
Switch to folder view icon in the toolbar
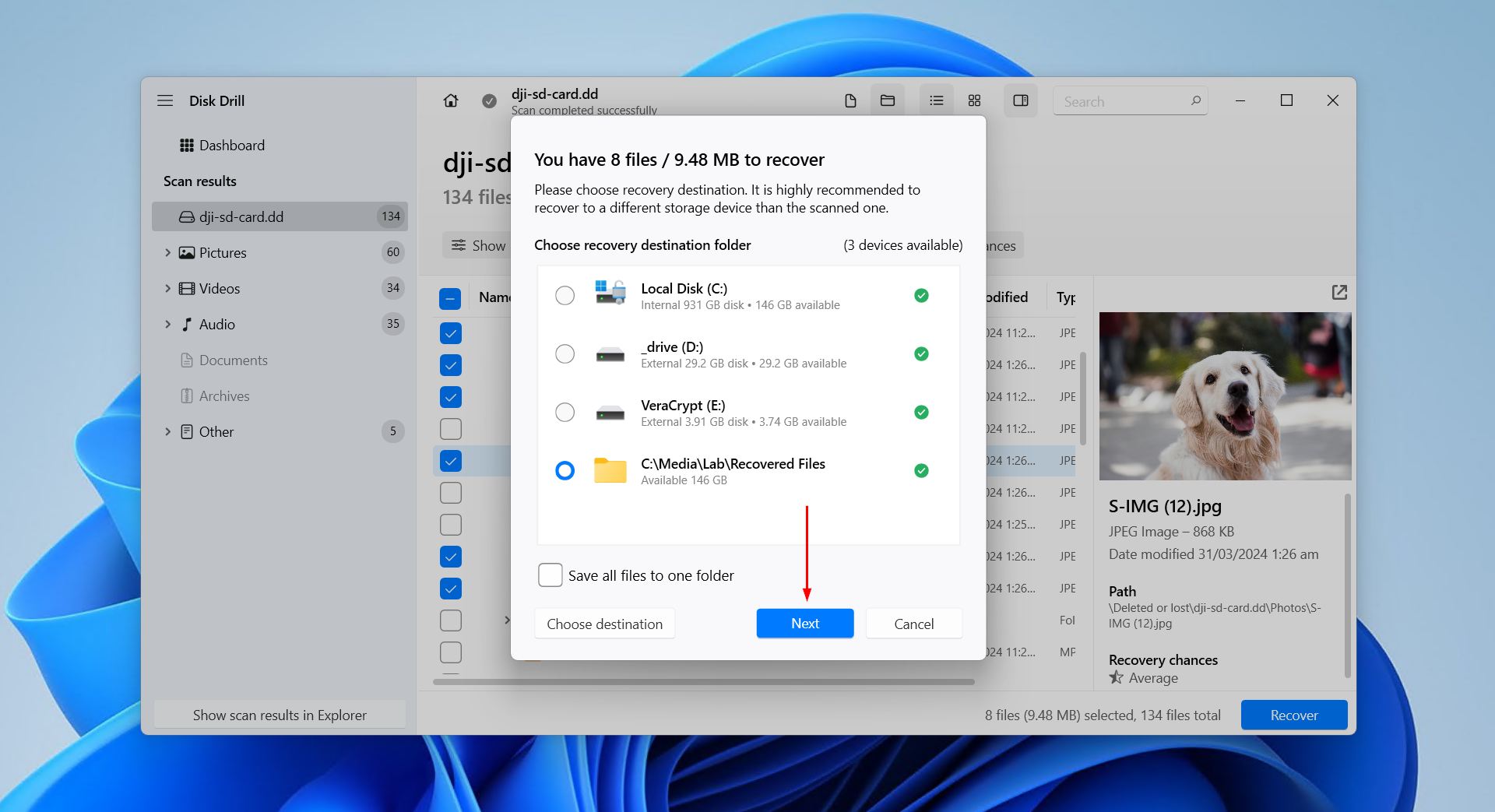[888, 100]
